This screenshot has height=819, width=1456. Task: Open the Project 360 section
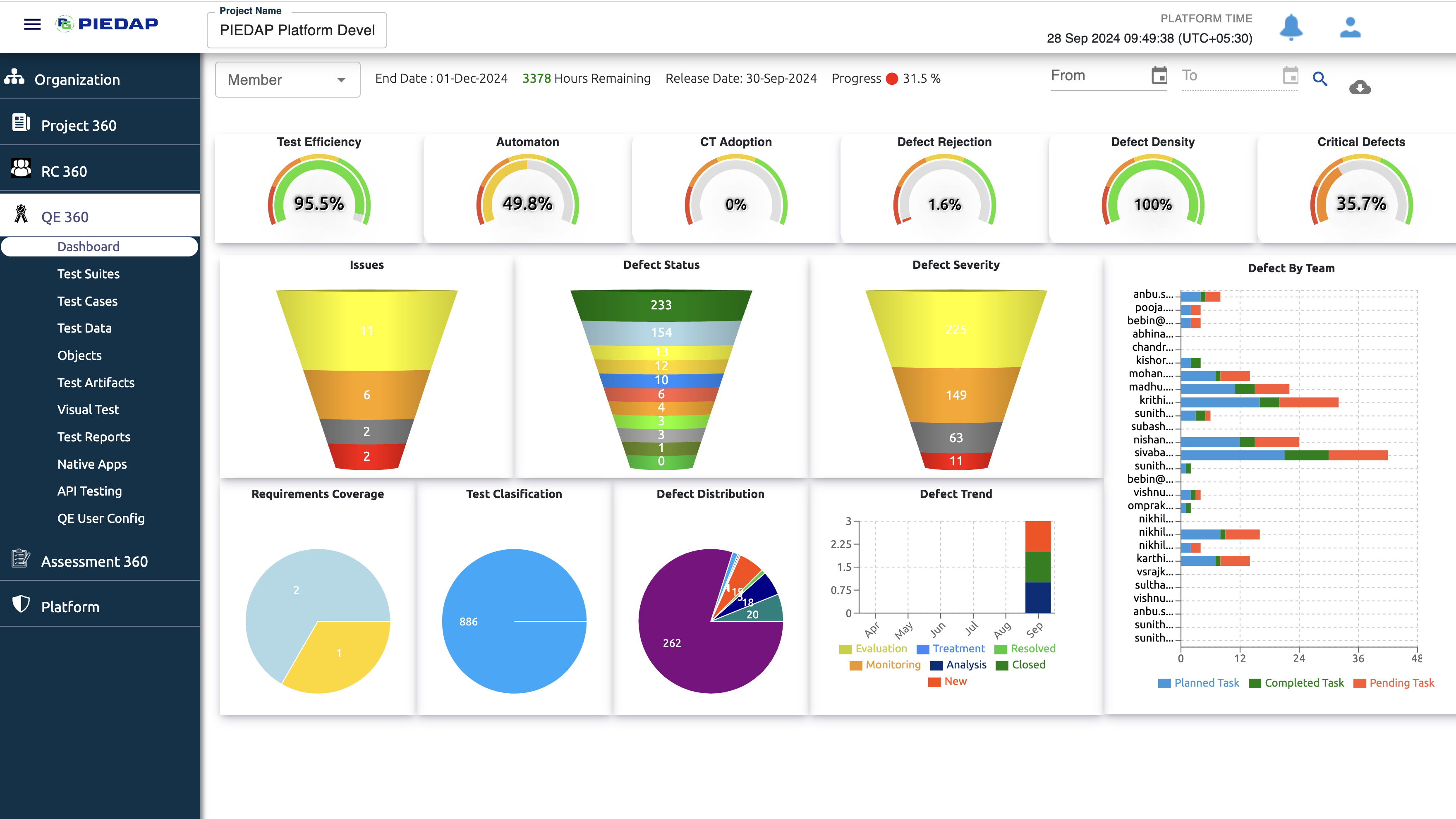tap(100, 125)
